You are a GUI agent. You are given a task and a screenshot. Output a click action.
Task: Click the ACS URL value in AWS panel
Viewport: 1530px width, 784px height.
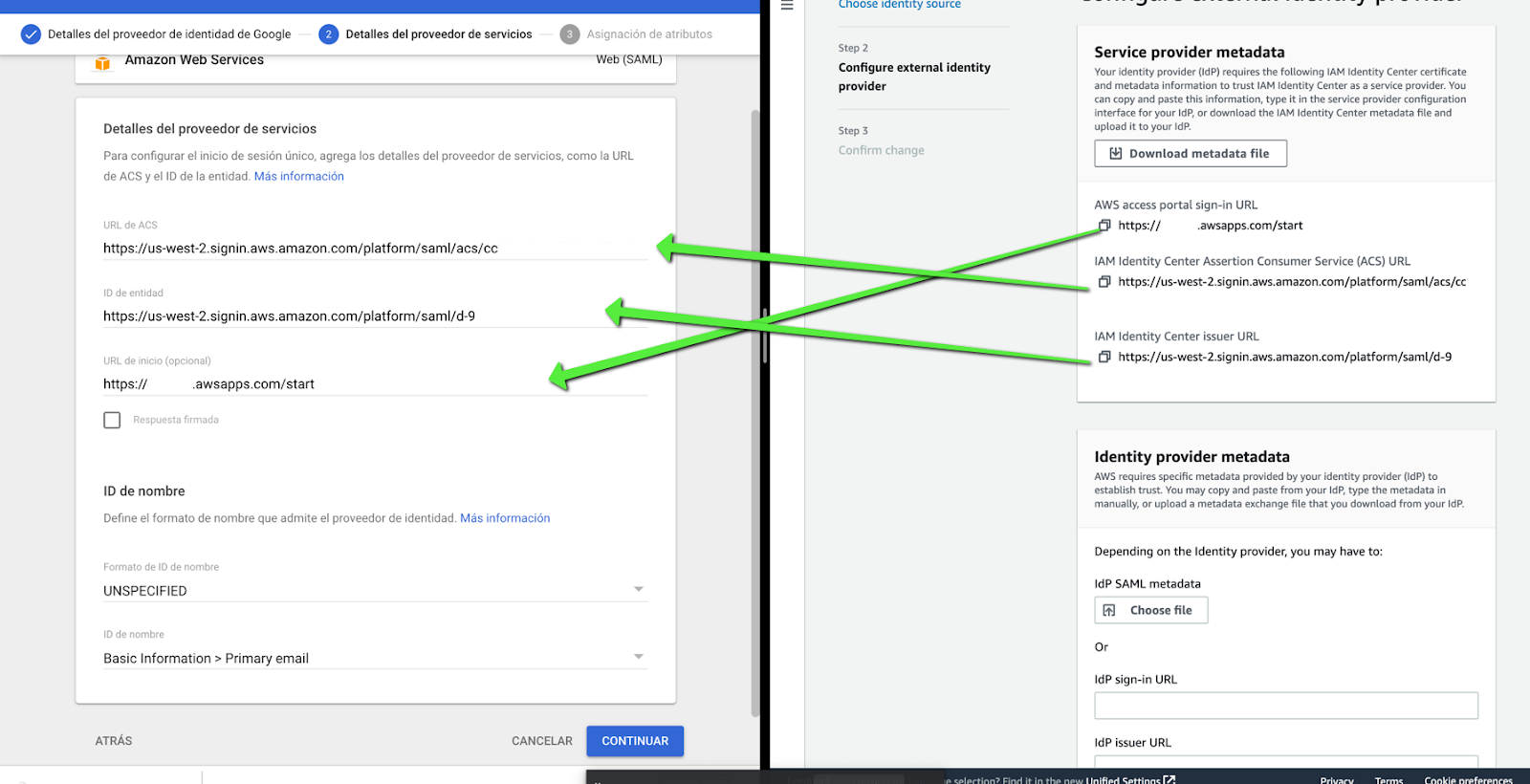click(x=1292, y=282)
